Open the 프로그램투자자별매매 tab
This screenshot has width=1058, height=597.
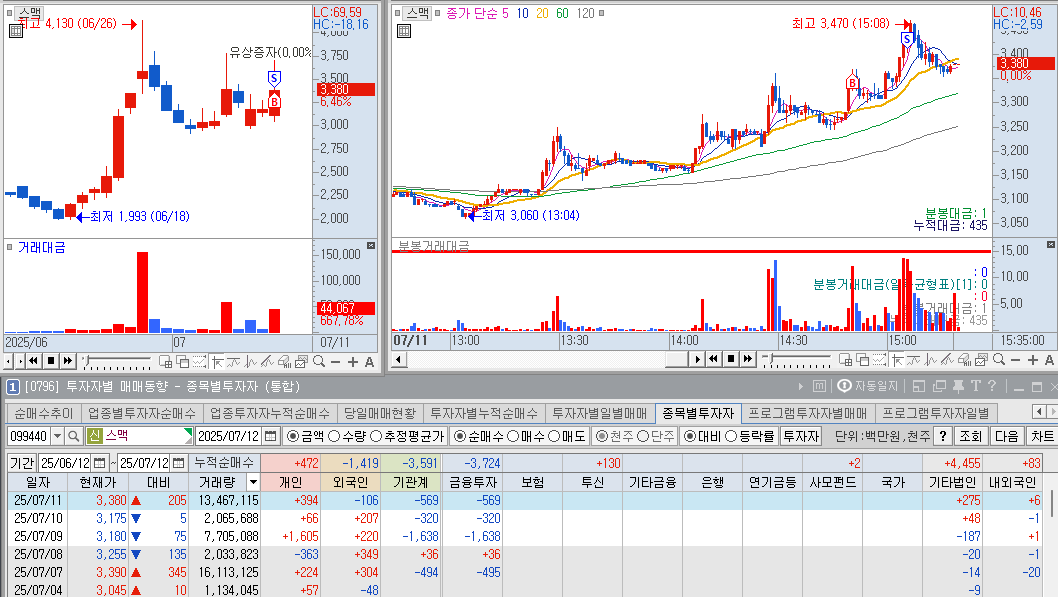click(x=808, y=413)
